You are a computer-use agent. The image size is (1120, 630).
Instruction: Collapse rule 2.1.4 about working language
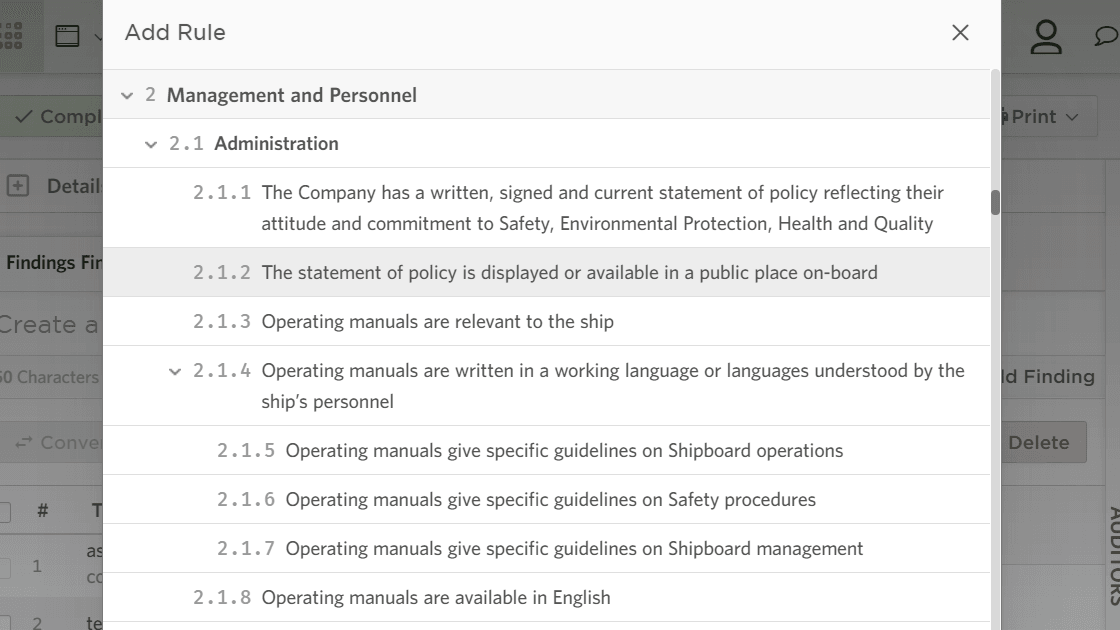coord(173,370)
